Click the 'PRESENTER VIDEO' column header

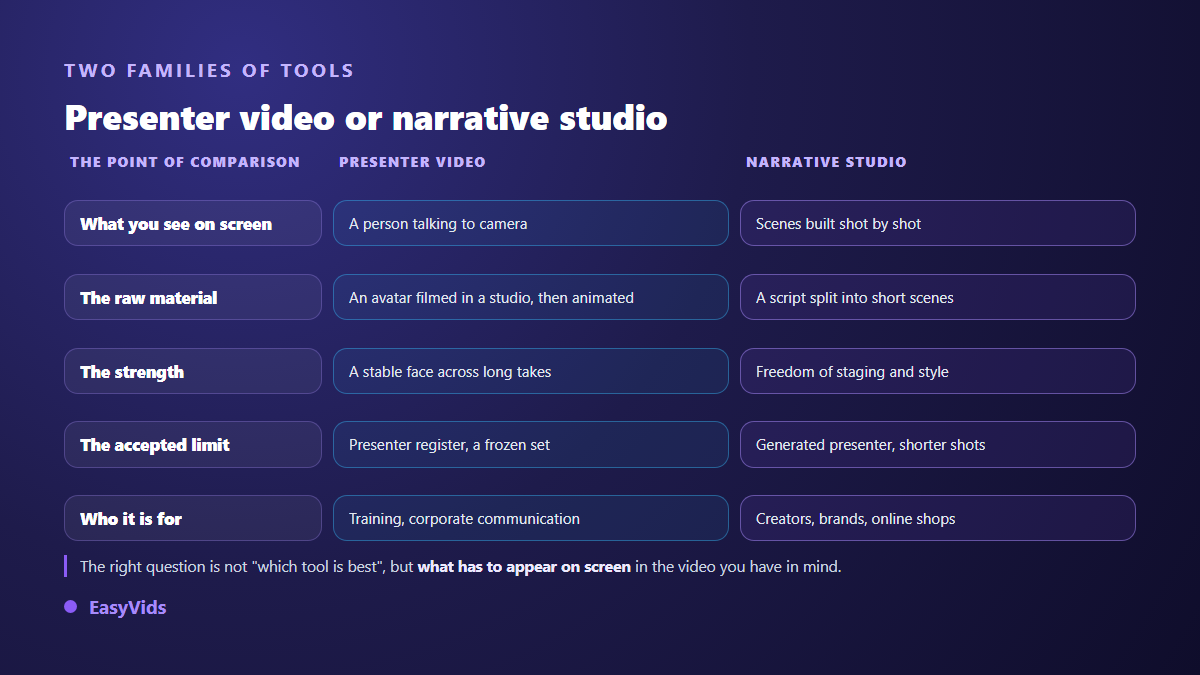(x=412, y=162)
